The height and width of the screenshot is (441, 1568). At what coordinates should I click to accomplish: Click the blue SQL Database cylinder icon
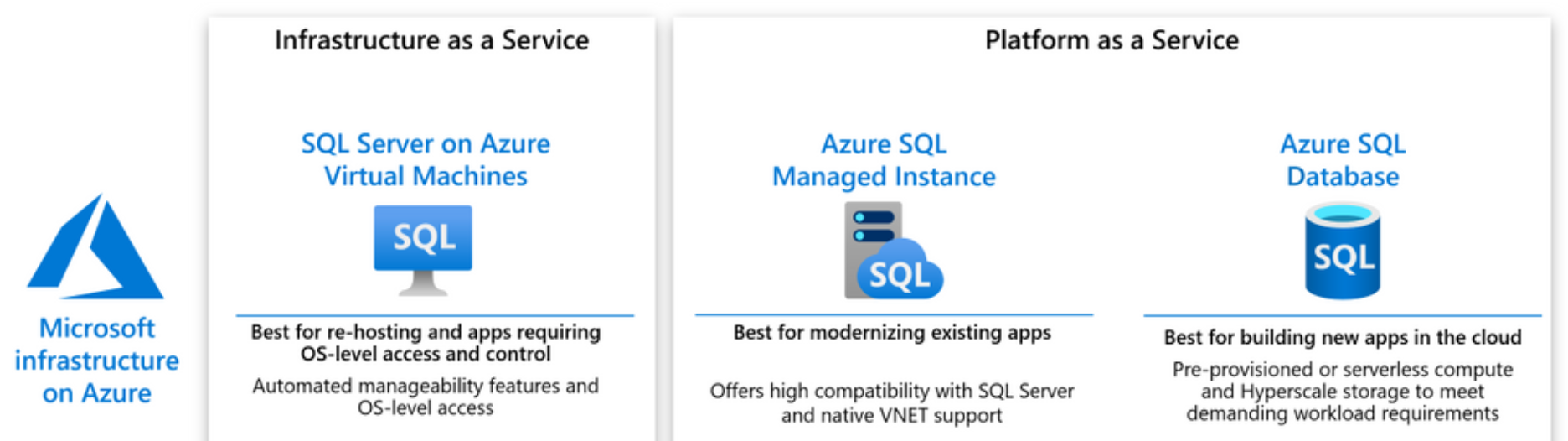tap(1342, 252)
